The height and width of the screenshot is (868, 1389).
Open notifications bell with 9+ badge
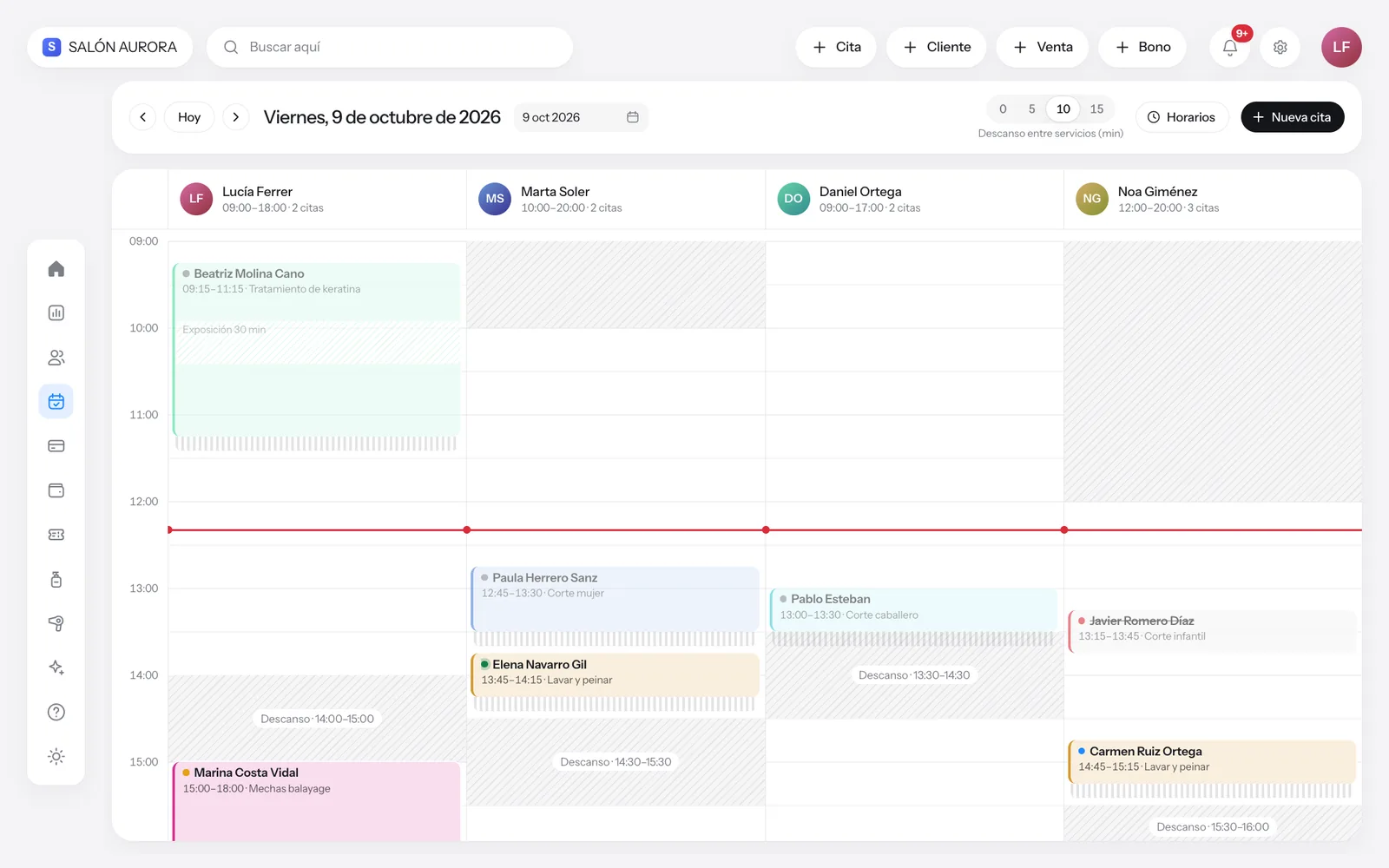point(1230,47)
